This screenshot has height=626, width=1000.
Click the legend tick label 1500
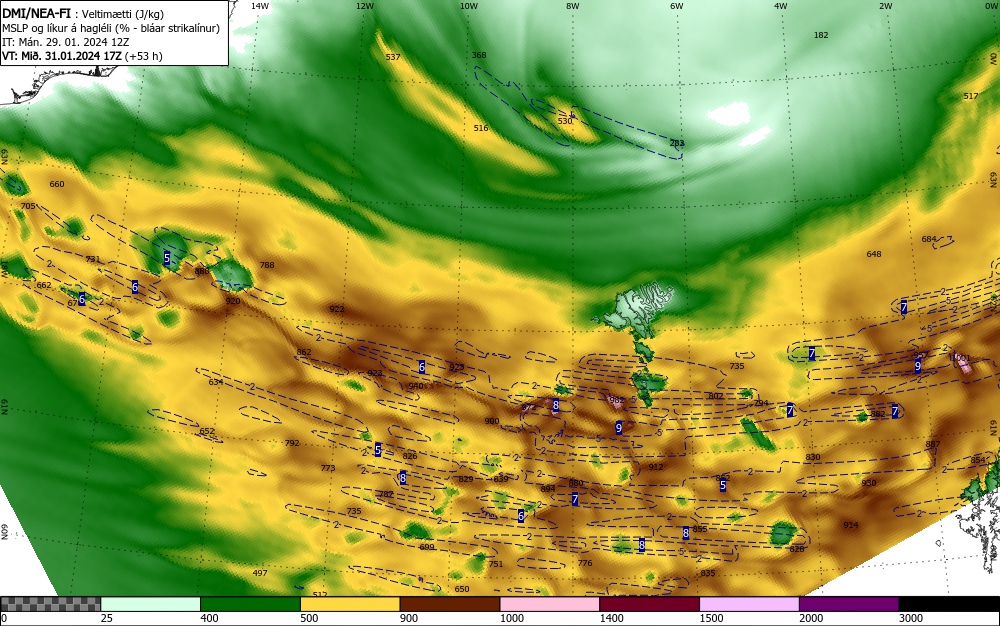[711, 618]
